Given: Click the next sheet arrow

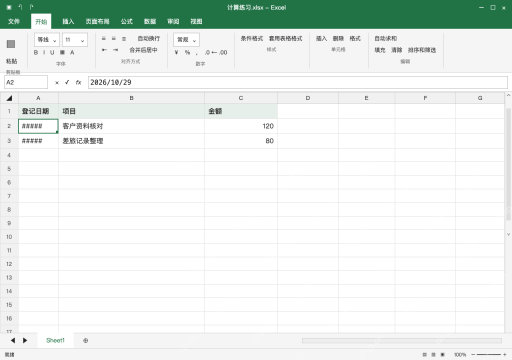Looking at the screenshot, I should point(25,340).
